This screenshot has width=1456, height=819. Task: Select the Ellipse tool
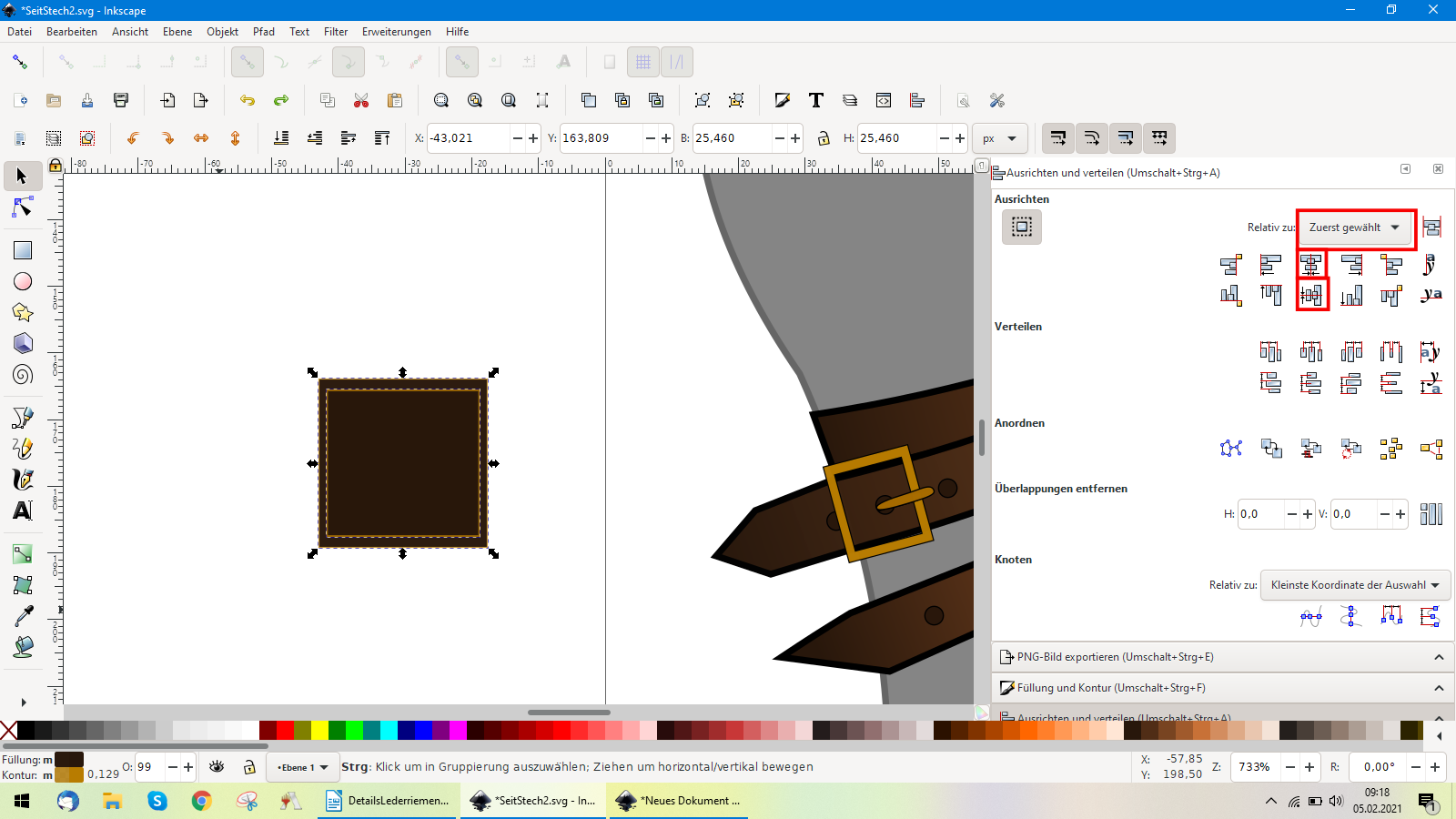(23, 281)
